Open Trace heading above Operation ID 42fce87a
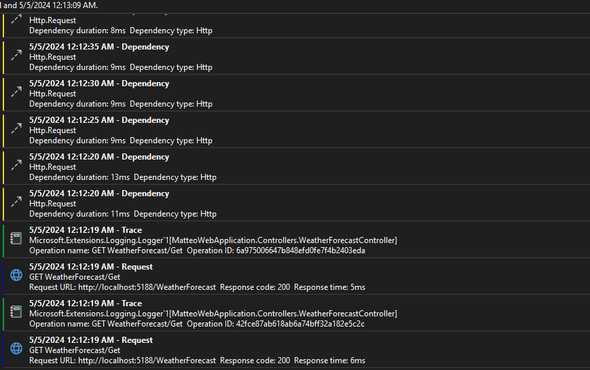This screenshot has height=370, width=590. click(x=85, y=303)
